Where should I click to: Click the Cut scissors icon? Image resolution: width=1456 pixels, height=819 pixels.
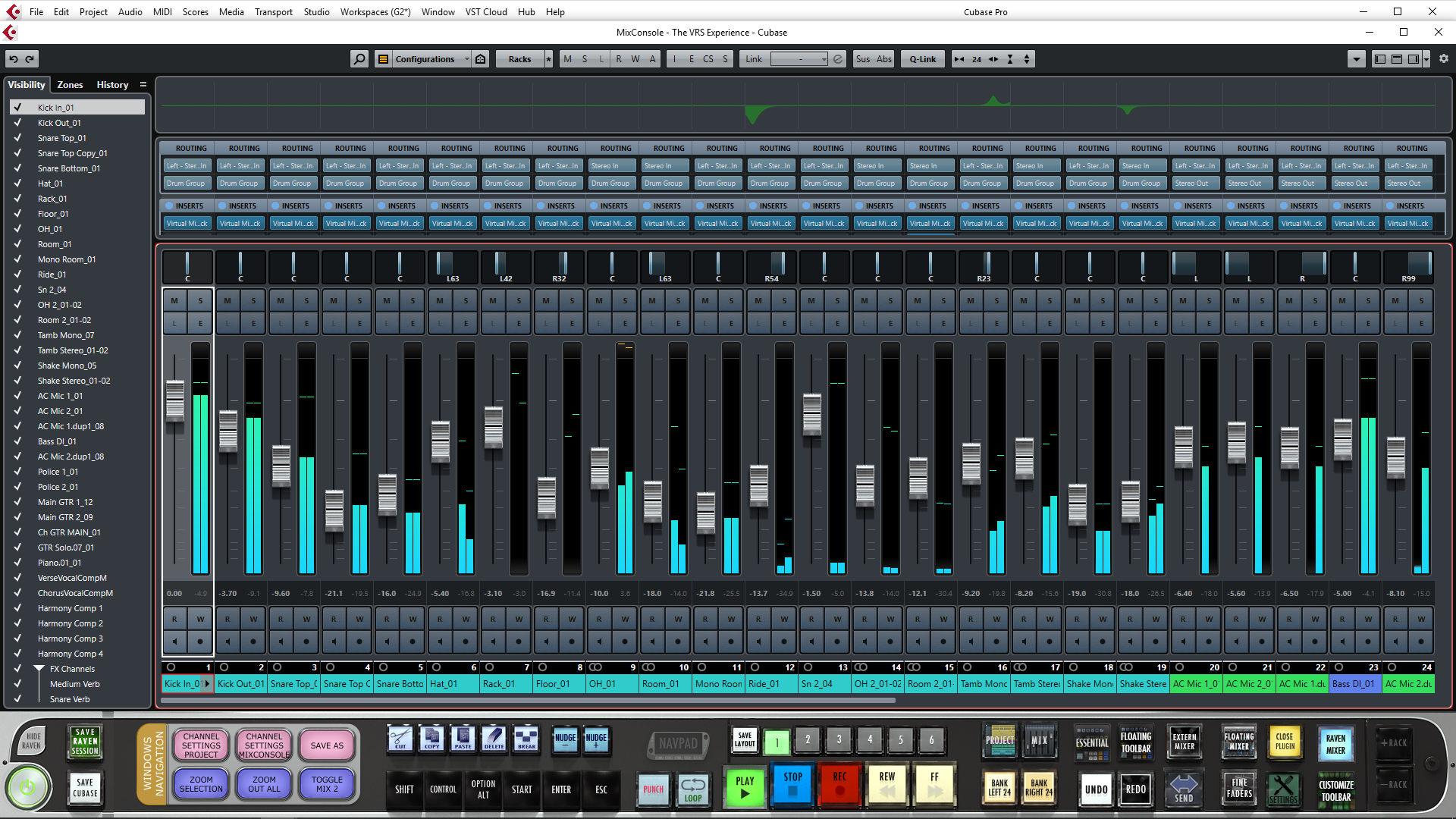[400, 738]
